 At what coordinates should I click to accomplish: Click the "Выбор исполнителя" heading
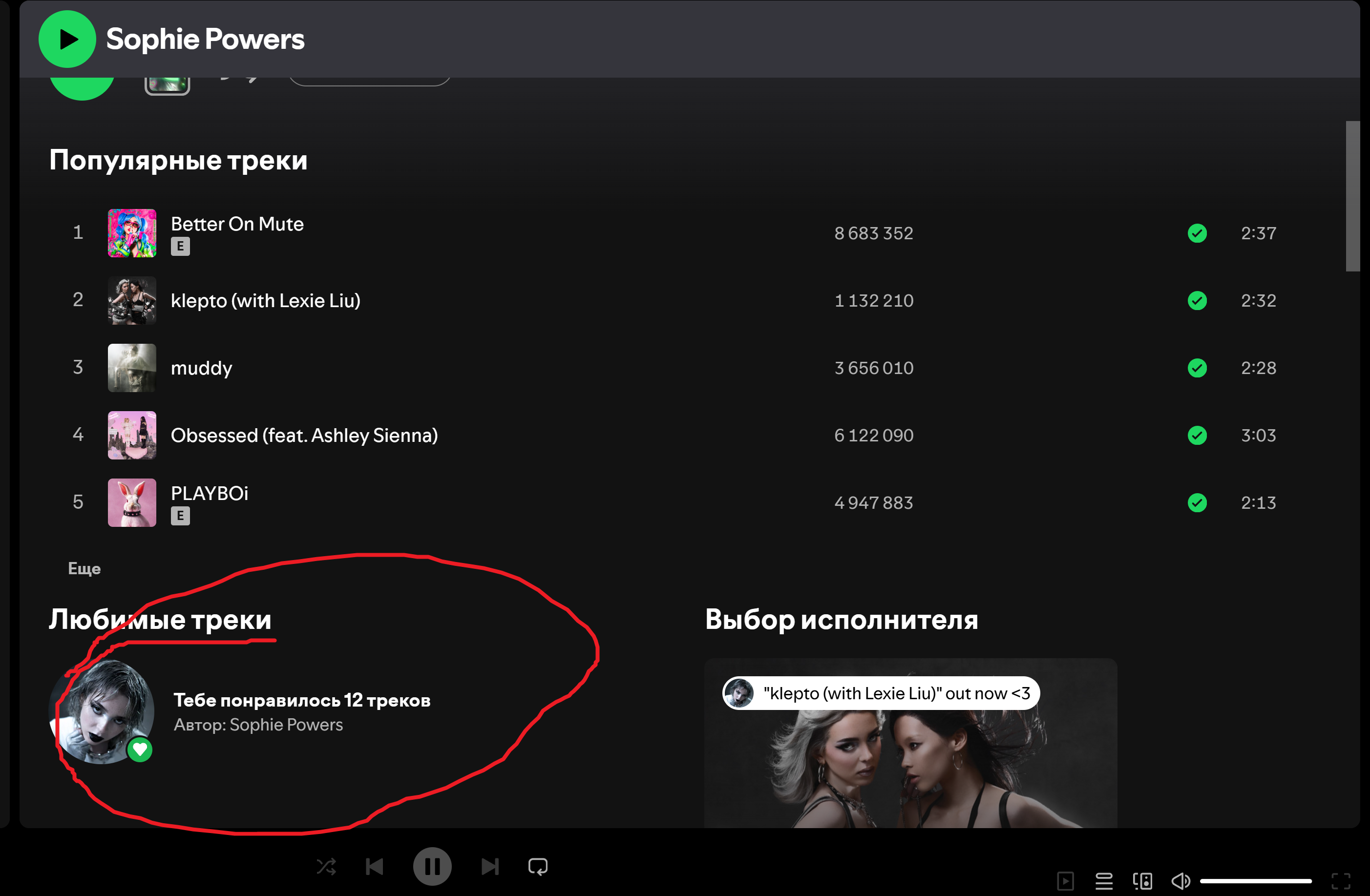click(x=842, y=620)
